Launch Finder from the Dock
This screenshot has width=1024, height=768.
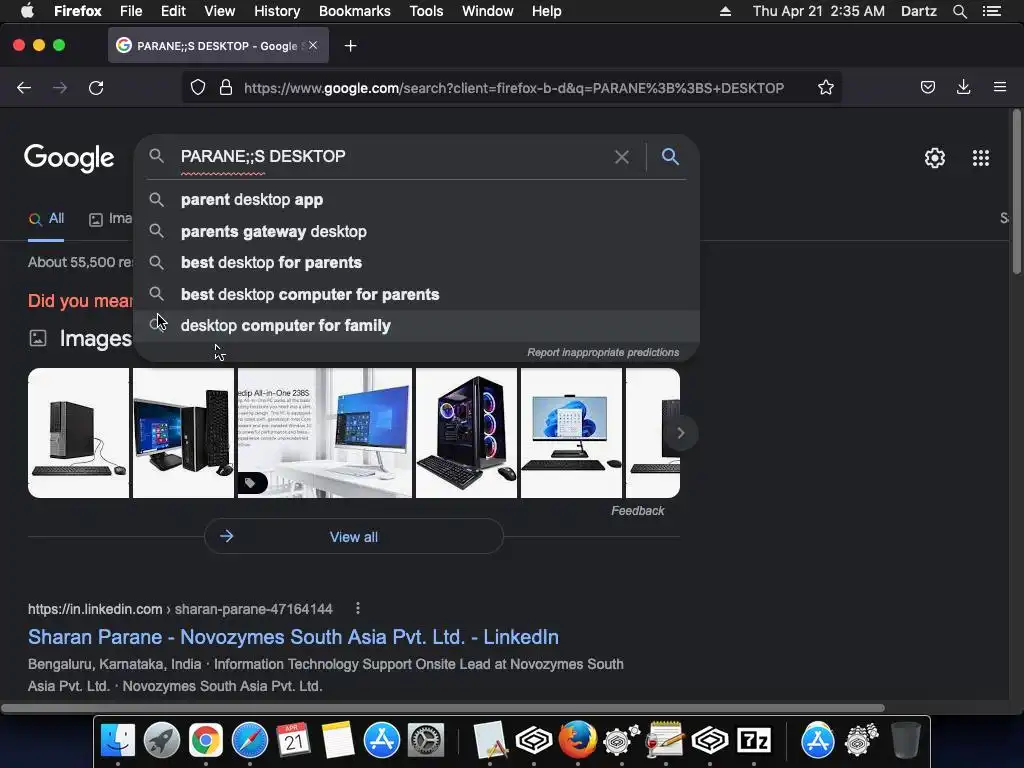click(x=118, y=741)
